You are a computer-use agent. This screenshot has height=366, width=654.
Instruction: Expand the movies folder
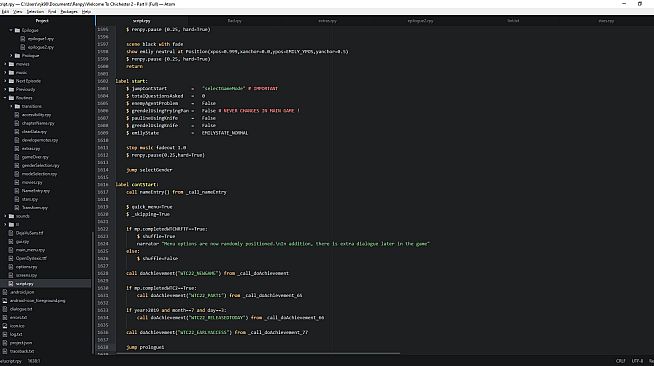click(x=5, y=64)
